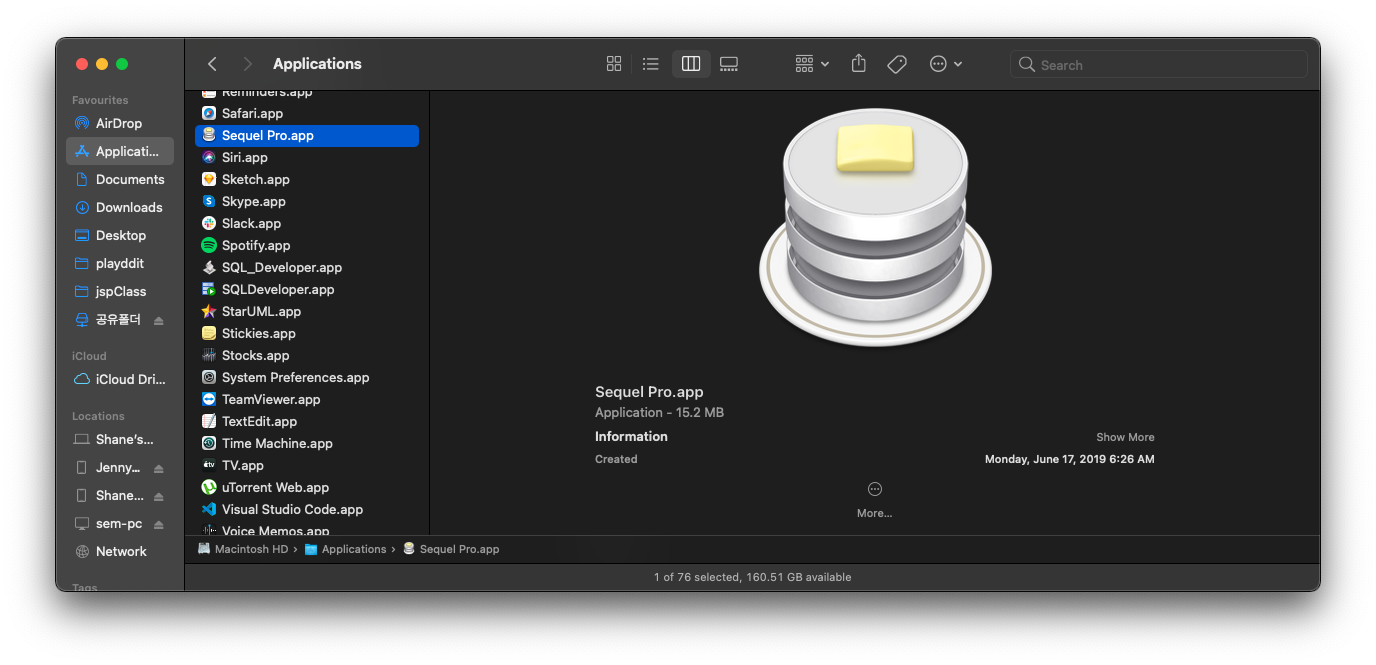Click Macintosh HD in the path bar
Viewport: 1376px width, 665px height.
coord(243,549)
